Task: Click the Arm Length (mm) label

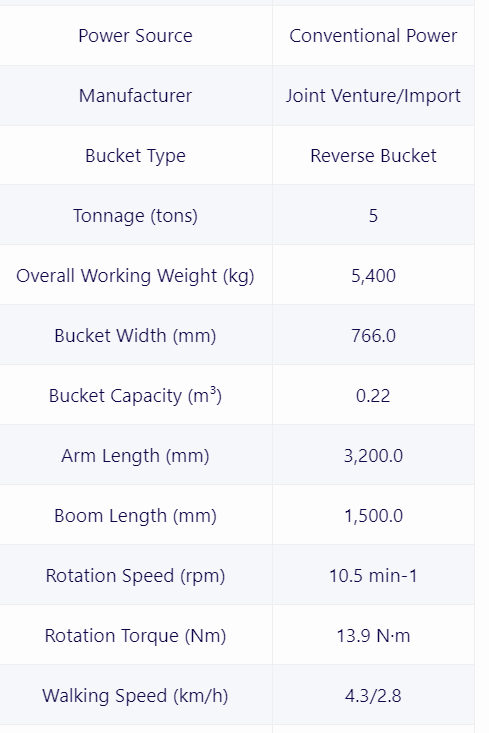Action: [135, 455]
